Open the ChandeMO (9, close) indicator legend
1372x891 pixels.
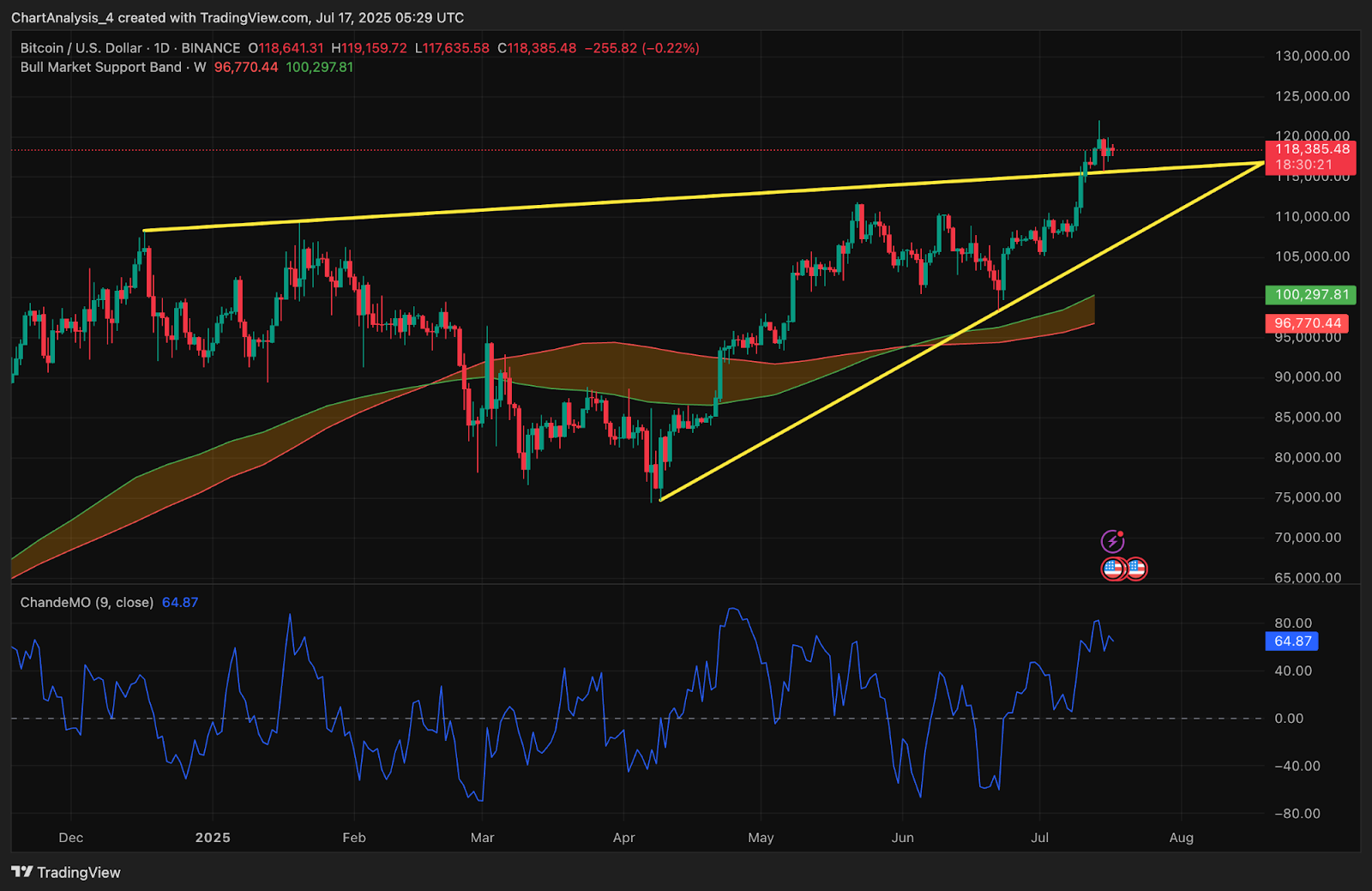click(x=87, y=602)
